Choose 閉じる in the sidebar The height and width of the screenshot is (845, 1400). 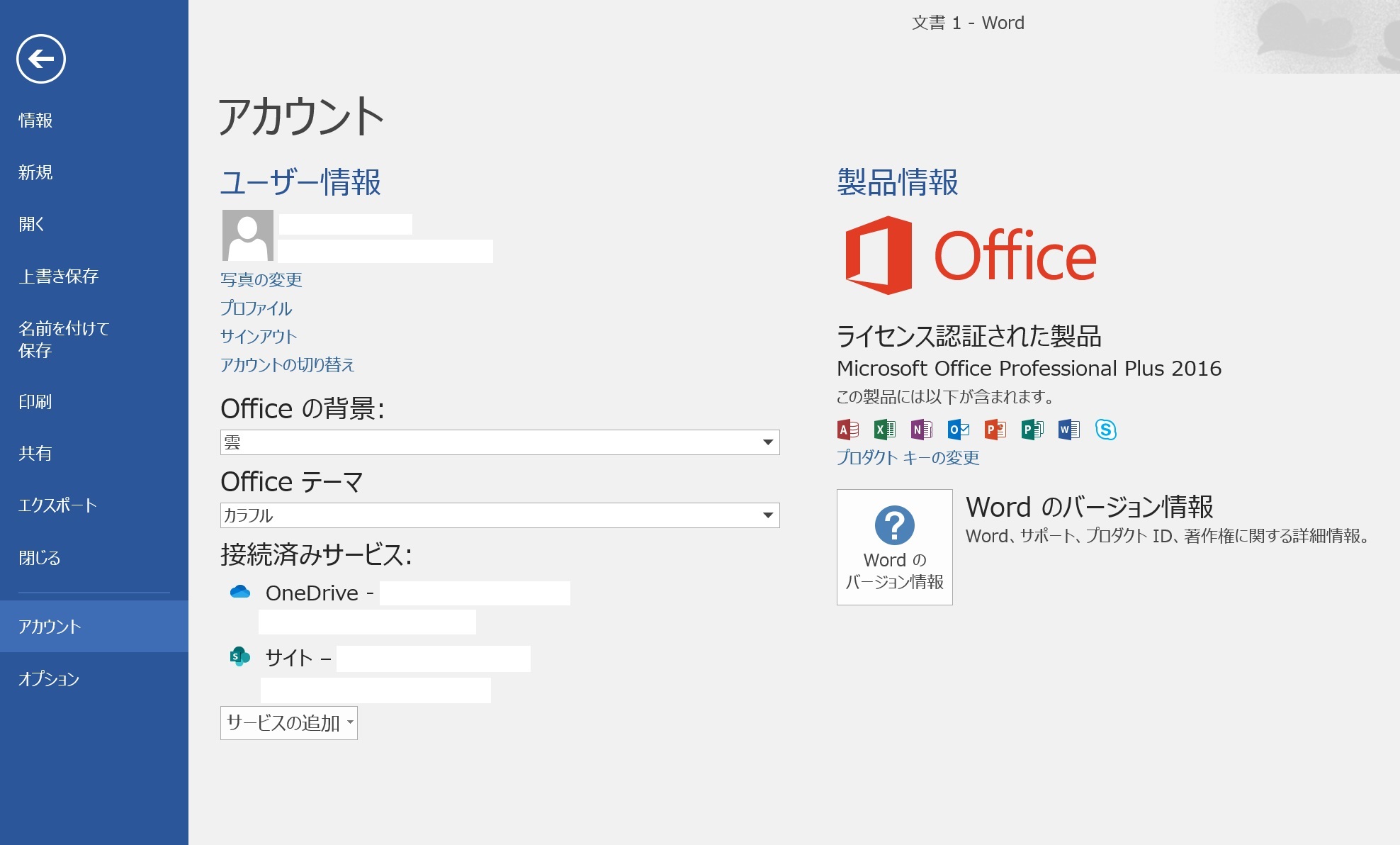tap(40, 558)
